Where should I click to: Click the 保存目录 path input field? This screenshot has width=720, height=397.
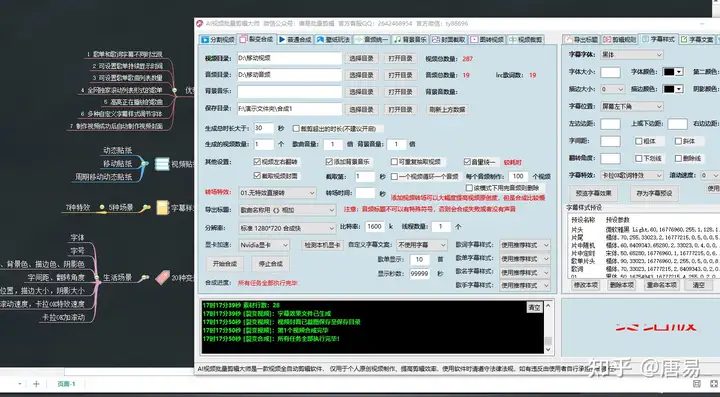pyautogui.click(x=290, y=109)
